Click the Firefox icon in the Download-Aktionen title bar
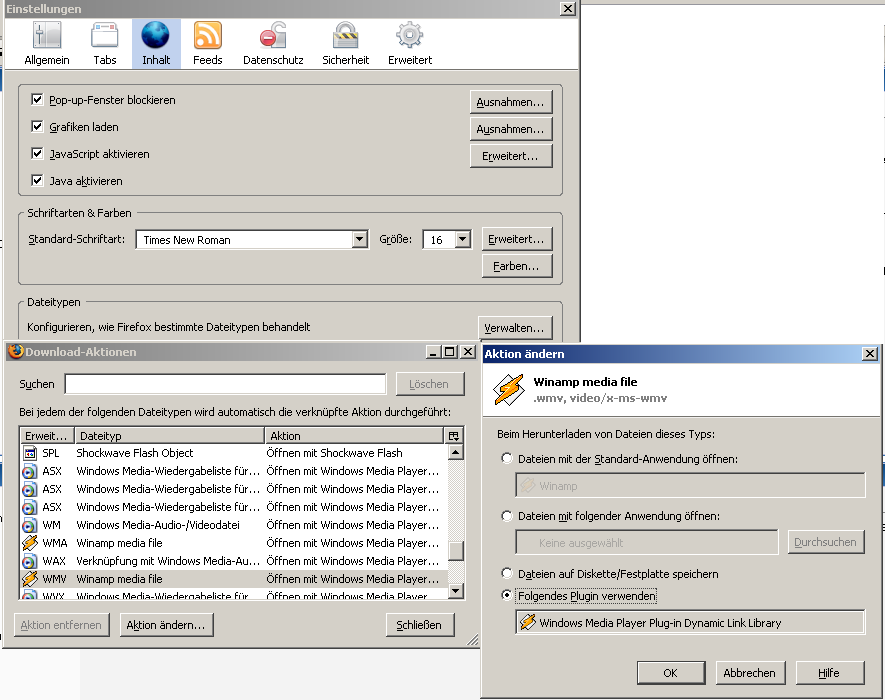This screenshot has width=885, height=700. click(16, 351)
